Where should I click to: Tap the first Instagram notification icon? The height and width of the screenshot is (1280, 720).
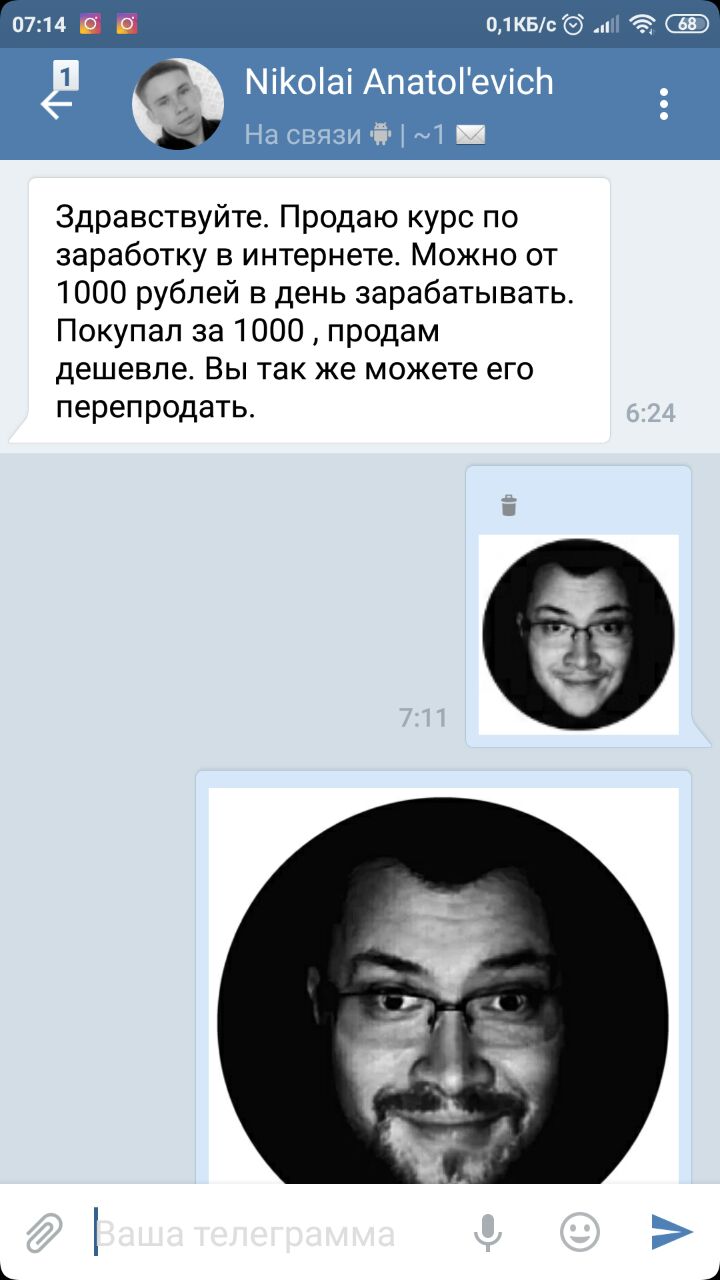(90, 24)
